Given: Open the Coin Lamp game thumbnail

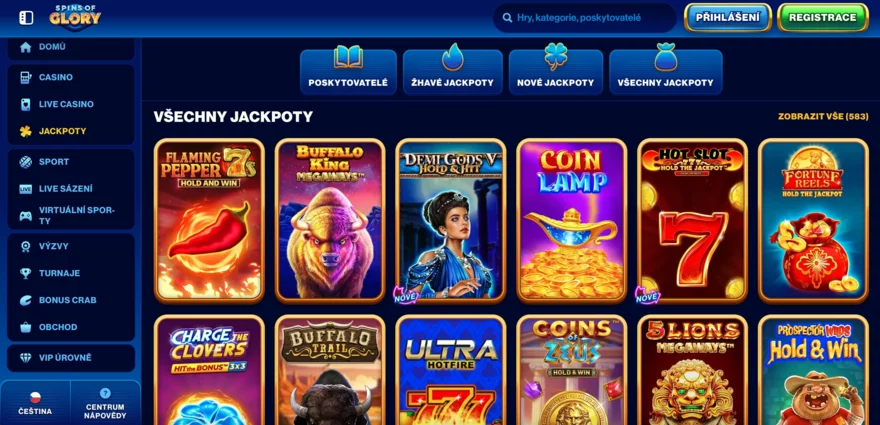Looking at the screenshot, I should [571, 221].
